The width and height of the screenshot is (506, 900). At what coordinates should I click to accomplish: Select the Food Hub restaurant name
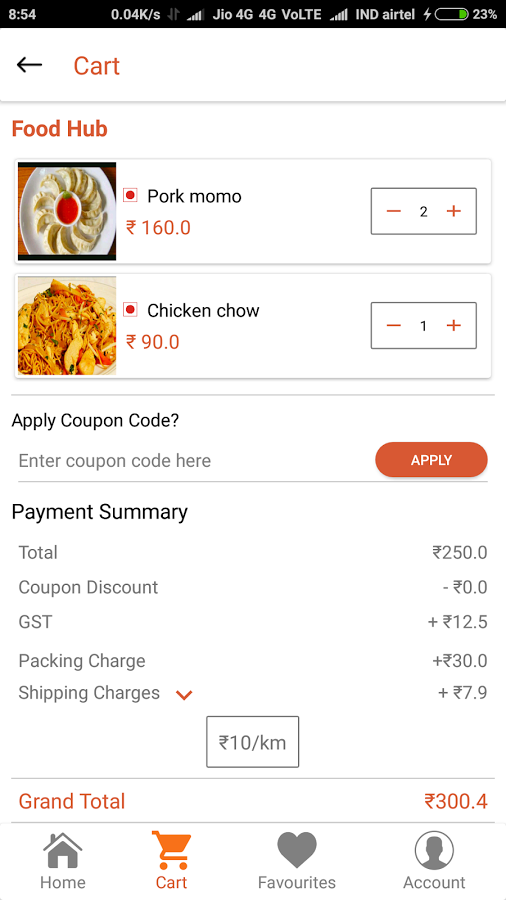point(60,129)
